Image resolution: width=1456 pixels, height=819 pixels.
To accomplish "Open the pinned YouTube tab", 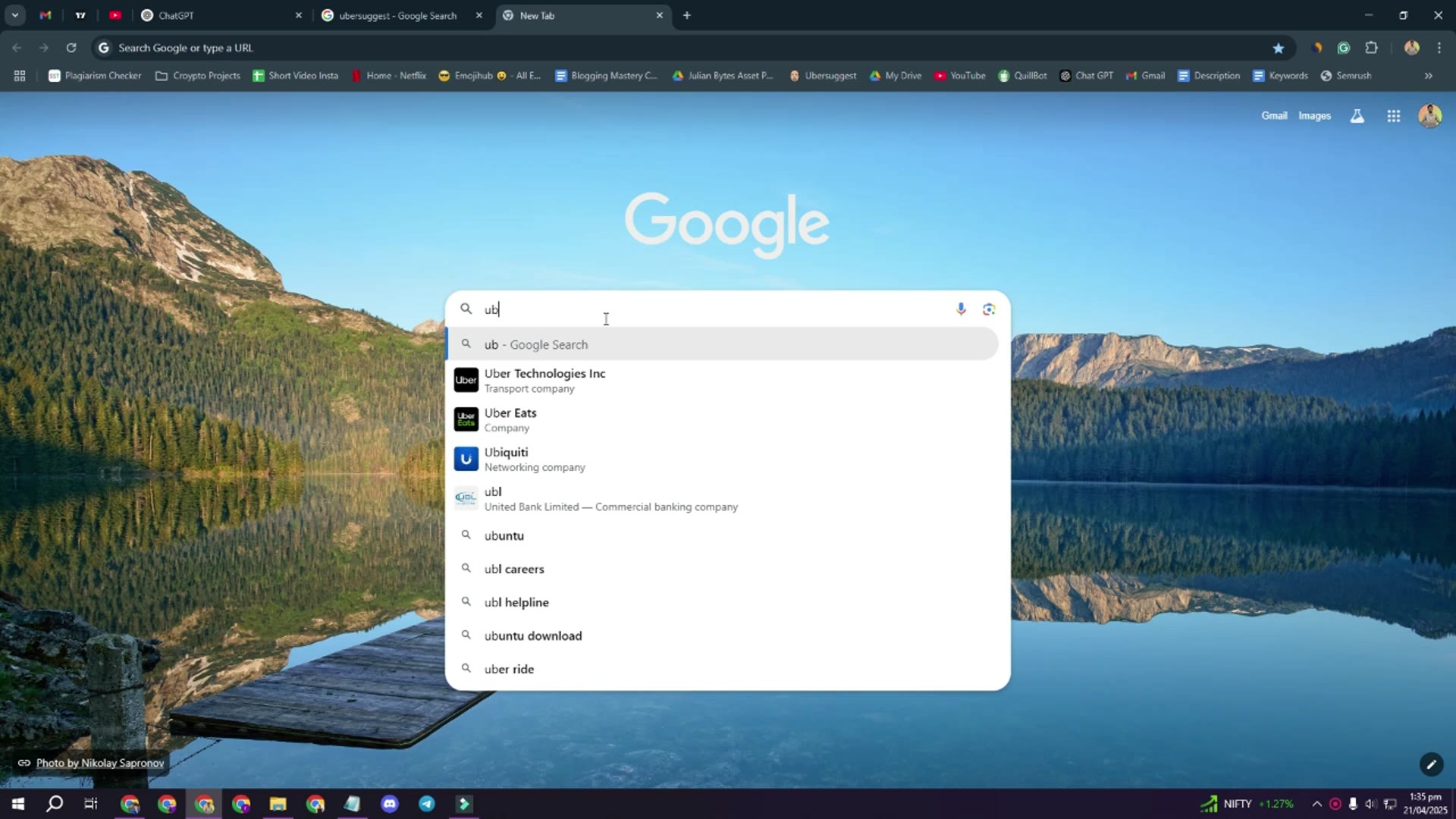I will [115, 15].
